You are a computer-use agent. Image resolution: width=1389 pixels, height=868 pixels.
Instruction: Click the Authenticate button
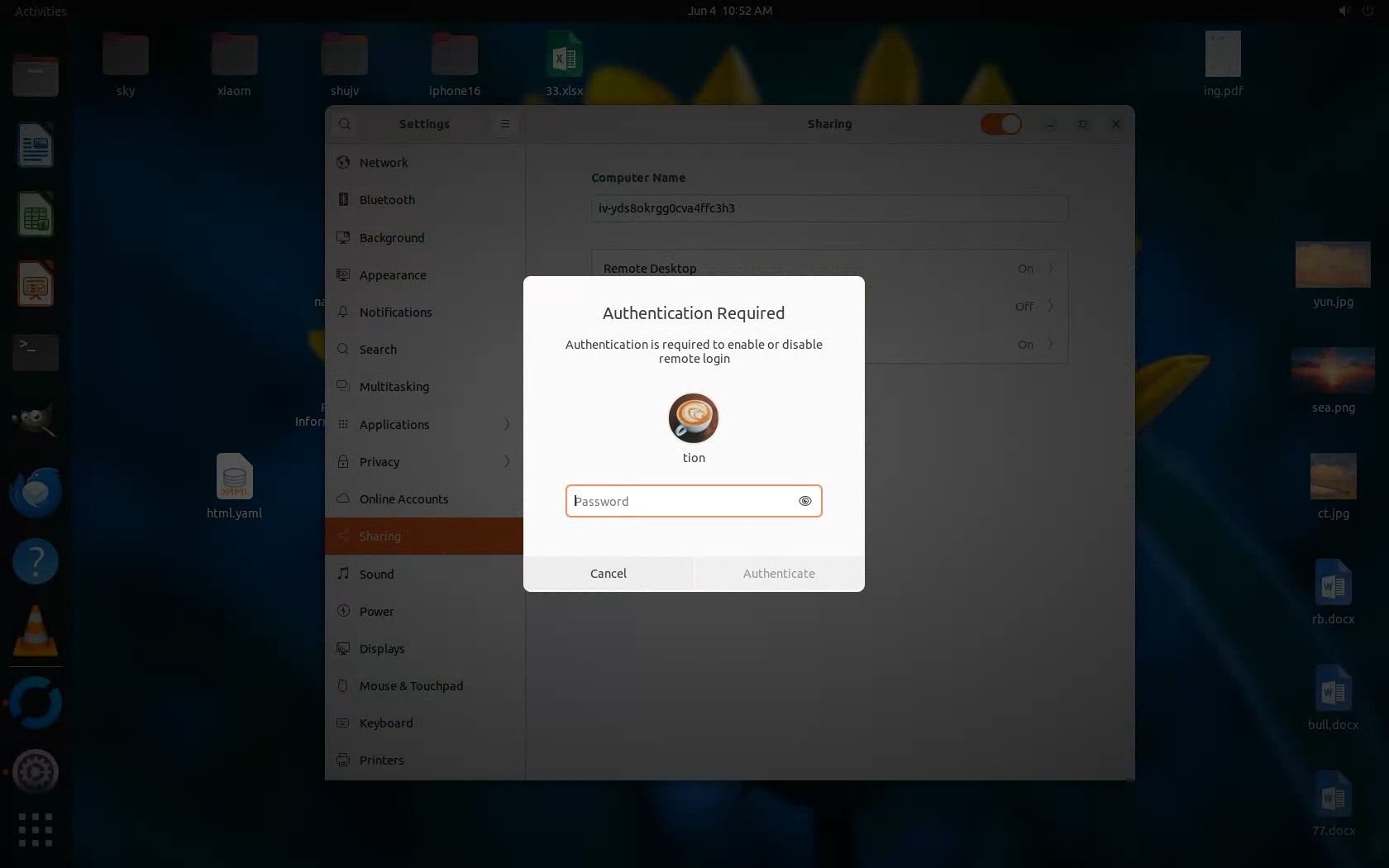(x=779, y=574)
